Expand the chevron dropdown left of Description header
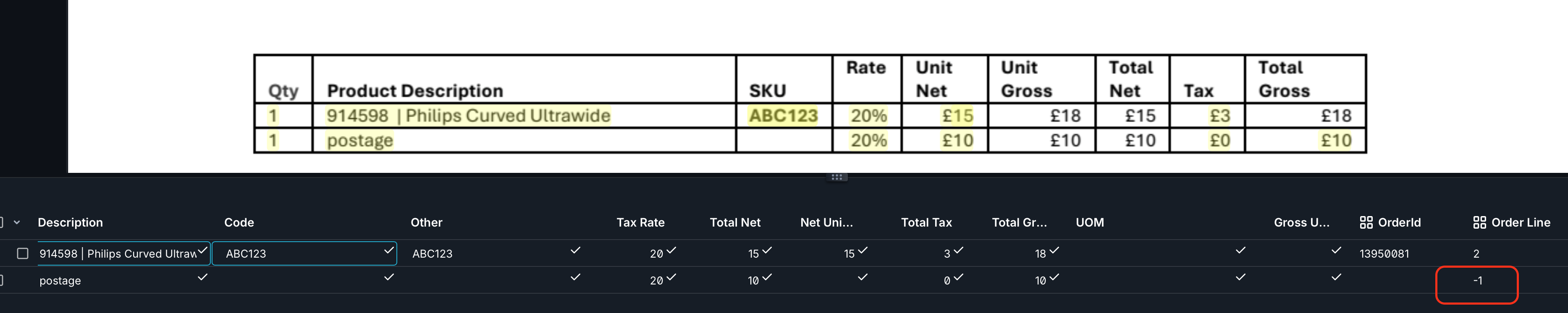 [17, 222]
